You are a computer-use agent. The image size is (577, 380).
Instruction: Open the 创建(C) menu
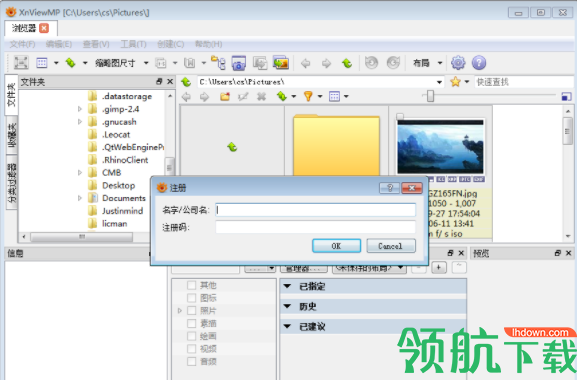click(x=170, y=45)
